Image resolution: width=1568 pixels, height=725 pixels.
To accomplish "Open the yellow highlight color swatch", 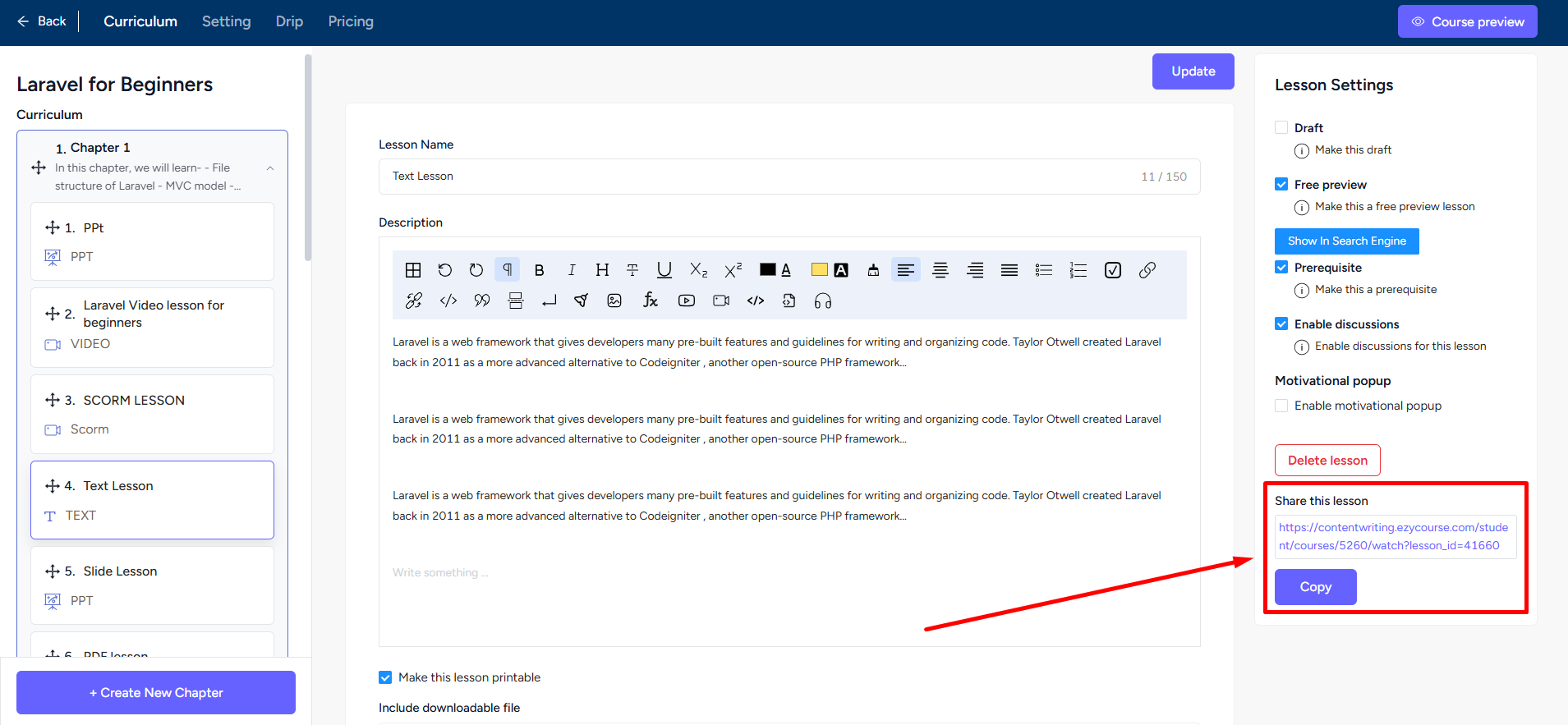I will (820, 269).
